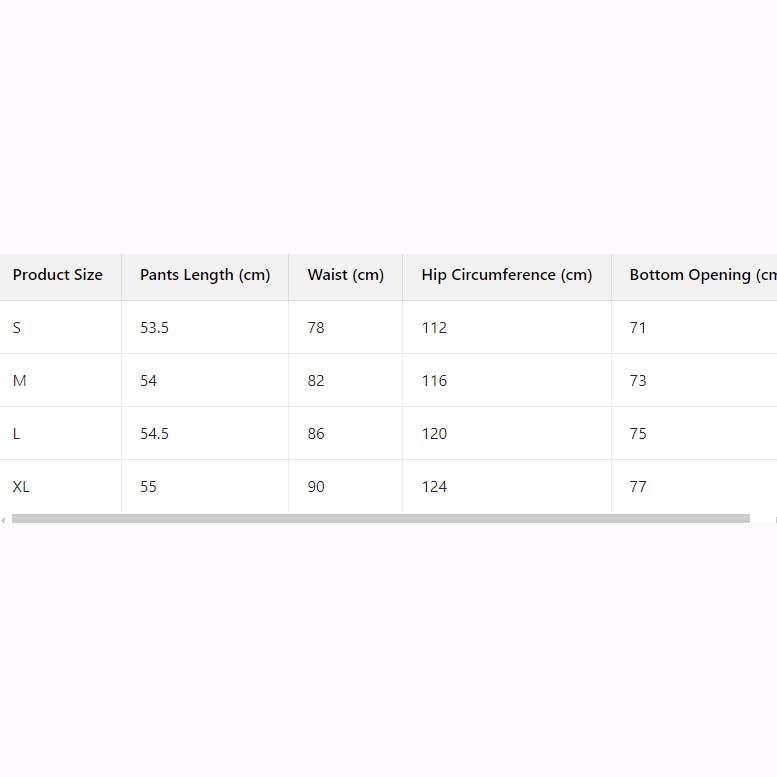Click the 53.5 pants length value
The height and width of the screenshot is (777, 777).
click(x=154, y=328)
